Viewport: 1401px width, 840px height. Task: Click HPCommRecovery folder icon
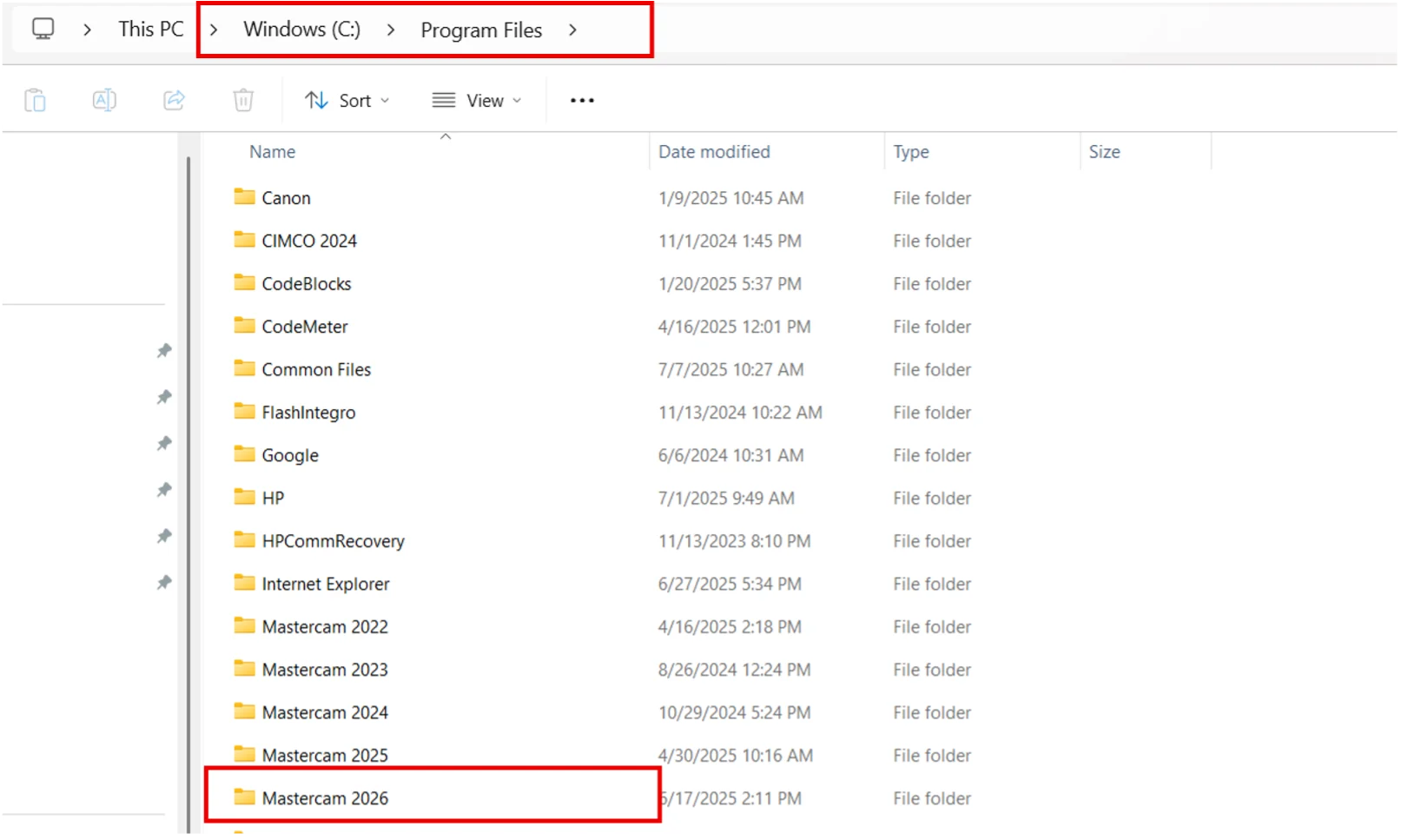click(244, 539)
